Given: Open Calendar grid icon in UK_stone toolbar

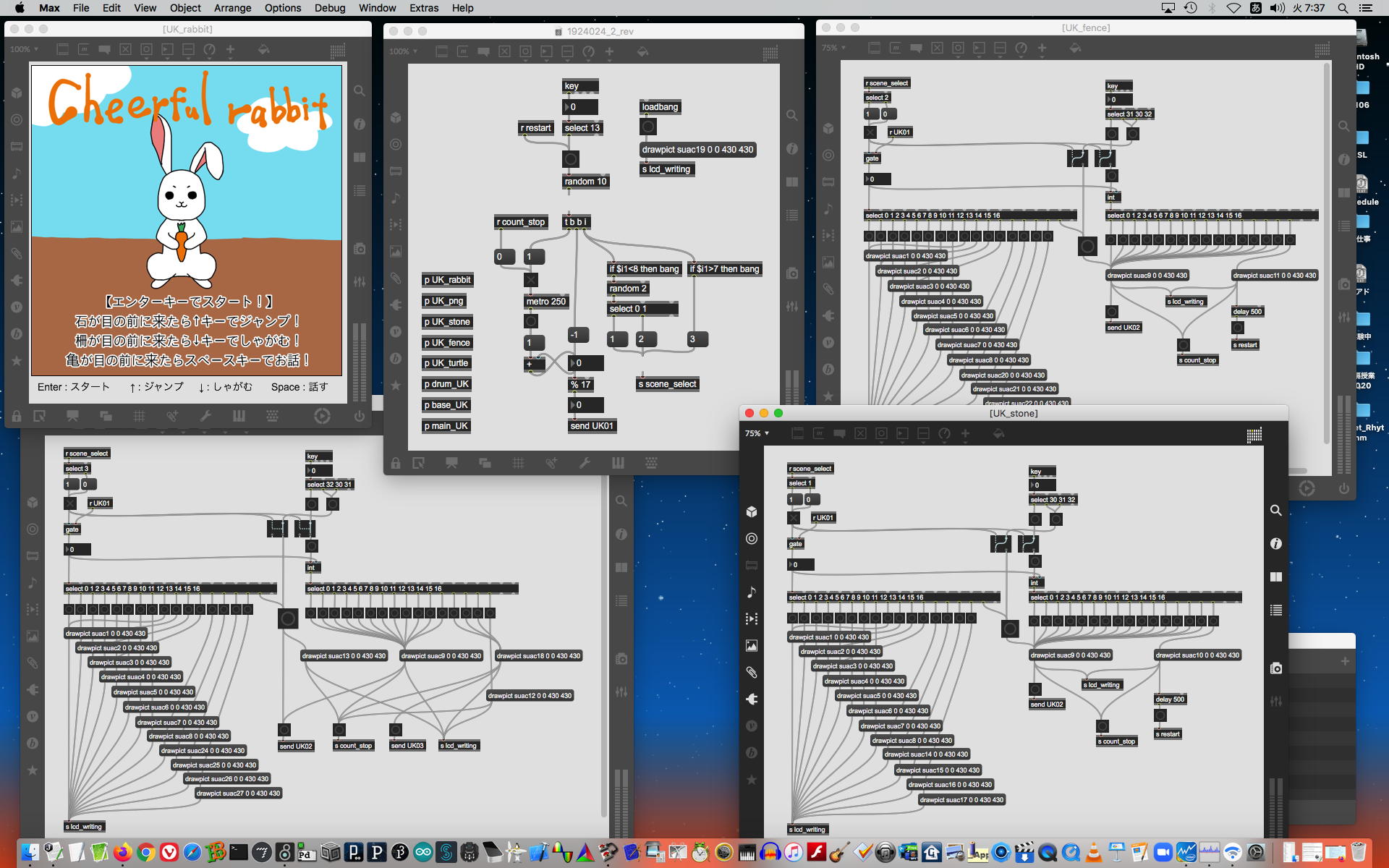Looking at the screenshot, I should click(1254, 434).
